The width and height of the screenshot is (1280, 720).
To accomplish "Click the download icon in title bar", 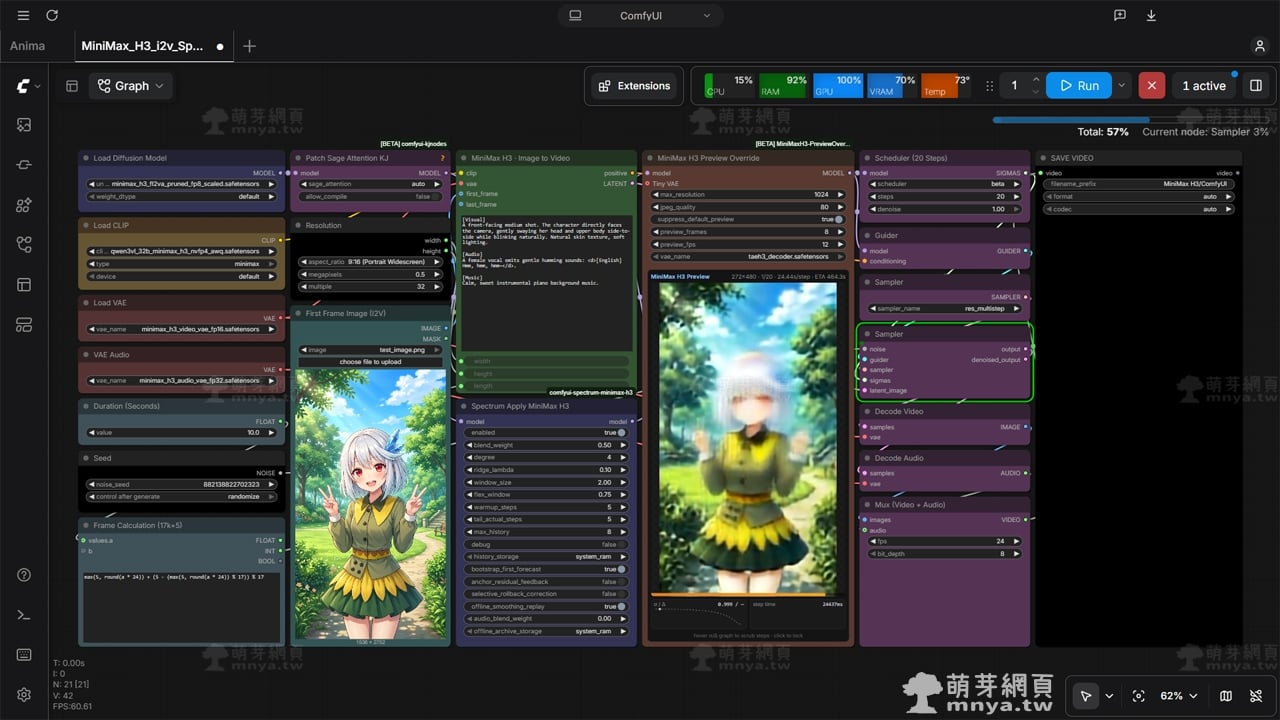I will pyautogui.click(x=1151, y=15).
